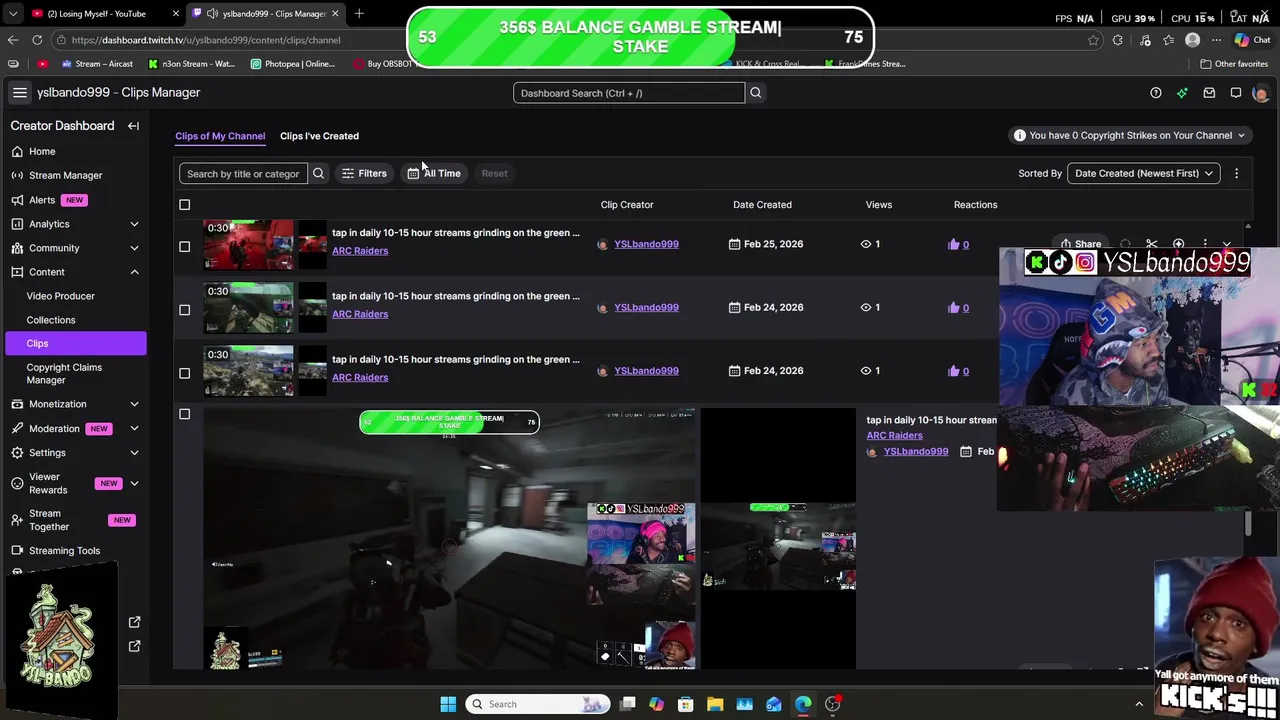Open OBS Studio from taskbar
The image size is (1280, 720).
[832, 704]
